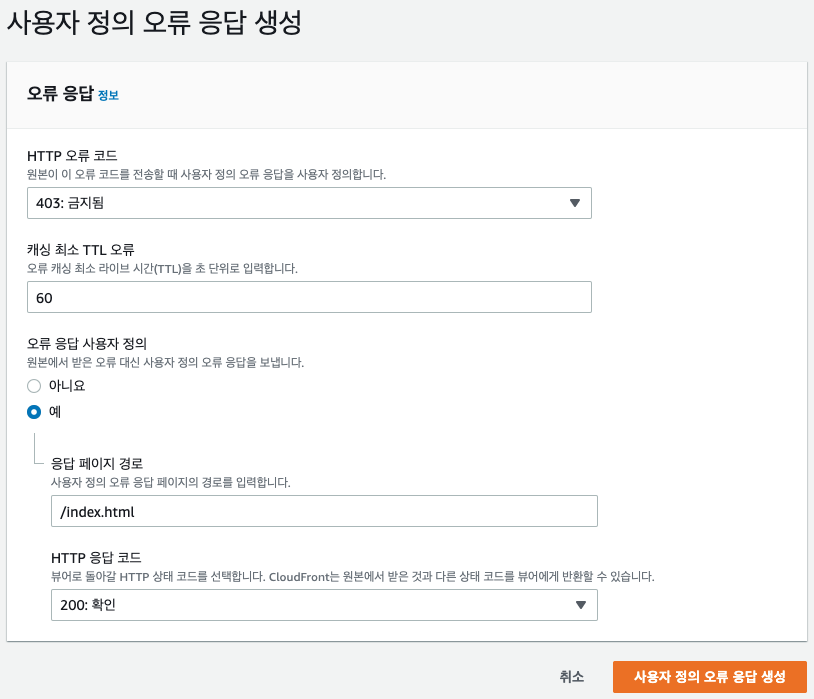Click the 오류 응답 section header
The image size is (814, 699).
60,93
